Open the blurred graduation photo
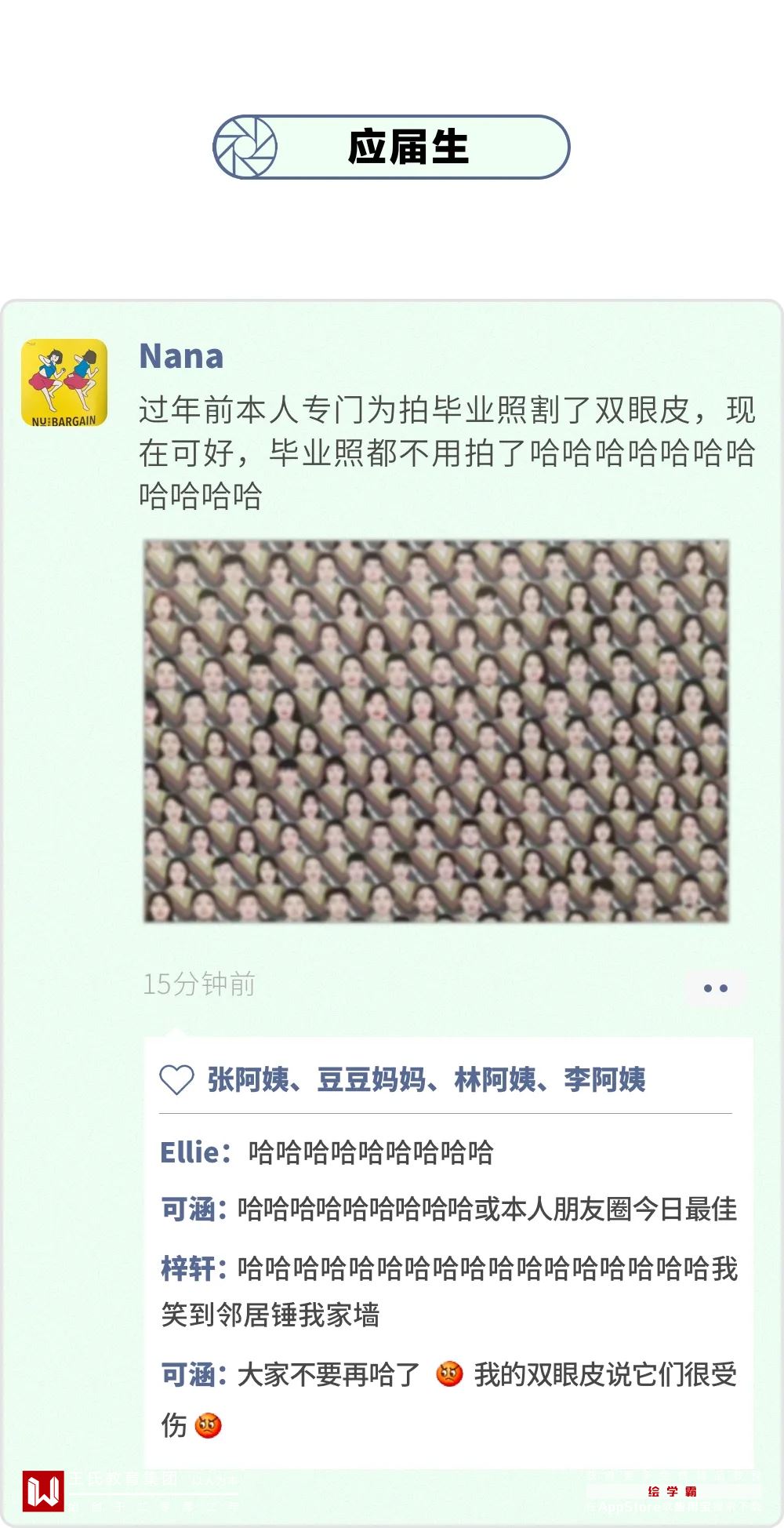Viewport: 784px width, 1528px height. (436, 730)
